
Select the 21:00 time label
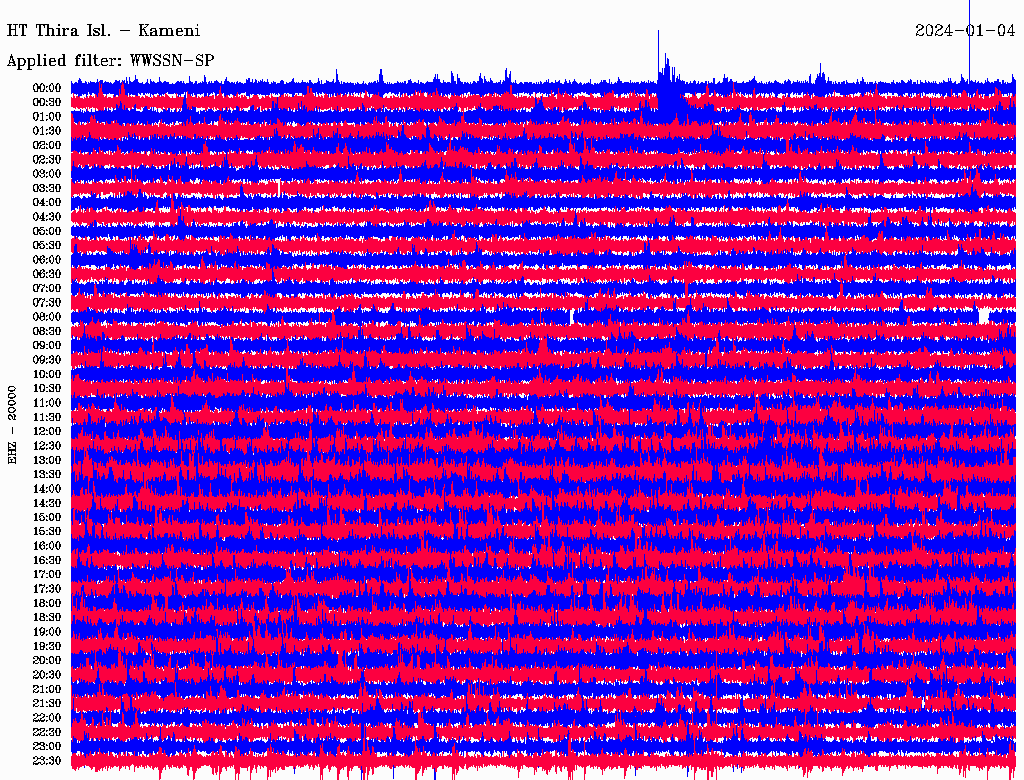click(x=47, y=689)
